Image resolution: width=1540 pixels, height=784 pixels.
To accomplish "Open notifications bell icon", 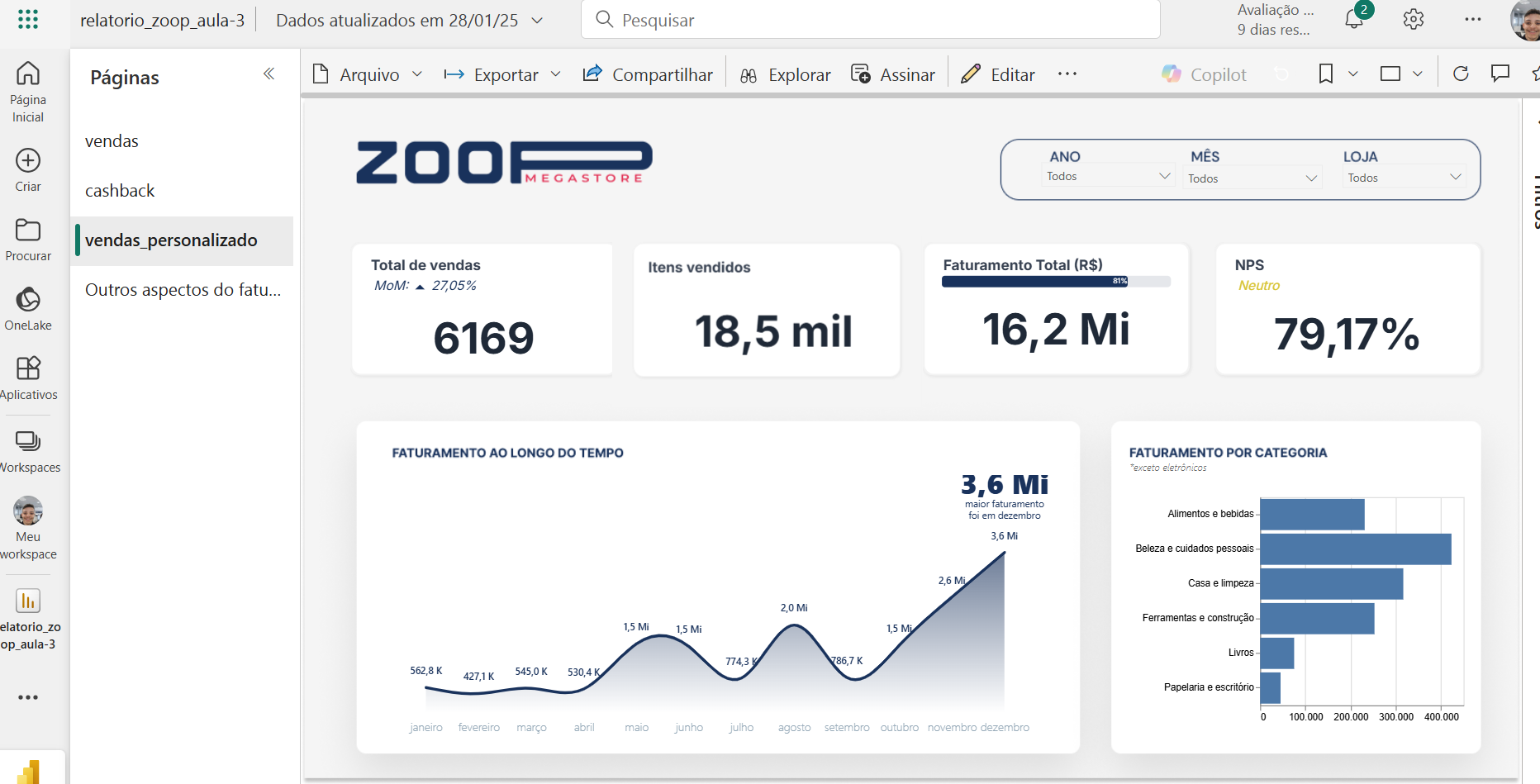I will pyautogui.click(x=1353, y=19).
